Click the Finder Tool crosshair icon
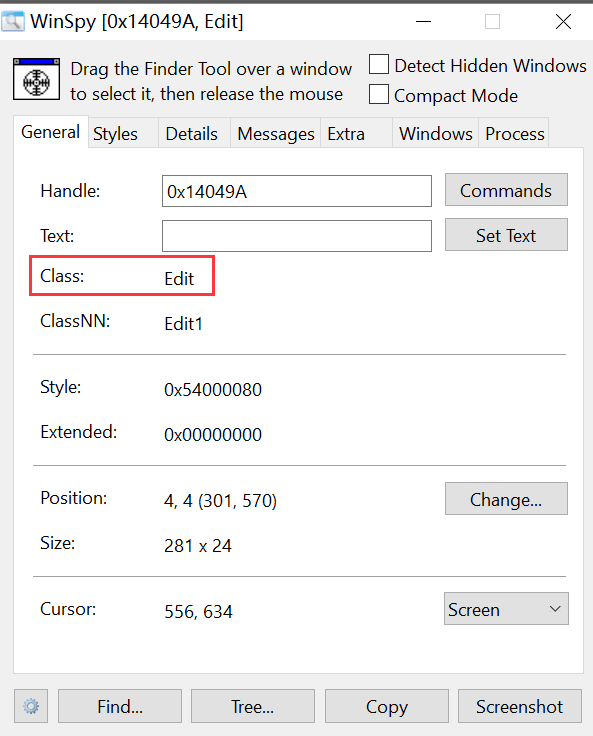The image size is (593, 736). click(37, 79)
